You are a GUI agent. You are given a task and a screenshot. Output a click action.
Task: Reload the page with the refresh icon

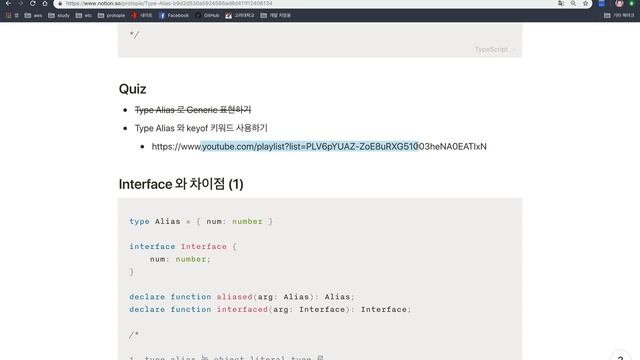point(33,3)
